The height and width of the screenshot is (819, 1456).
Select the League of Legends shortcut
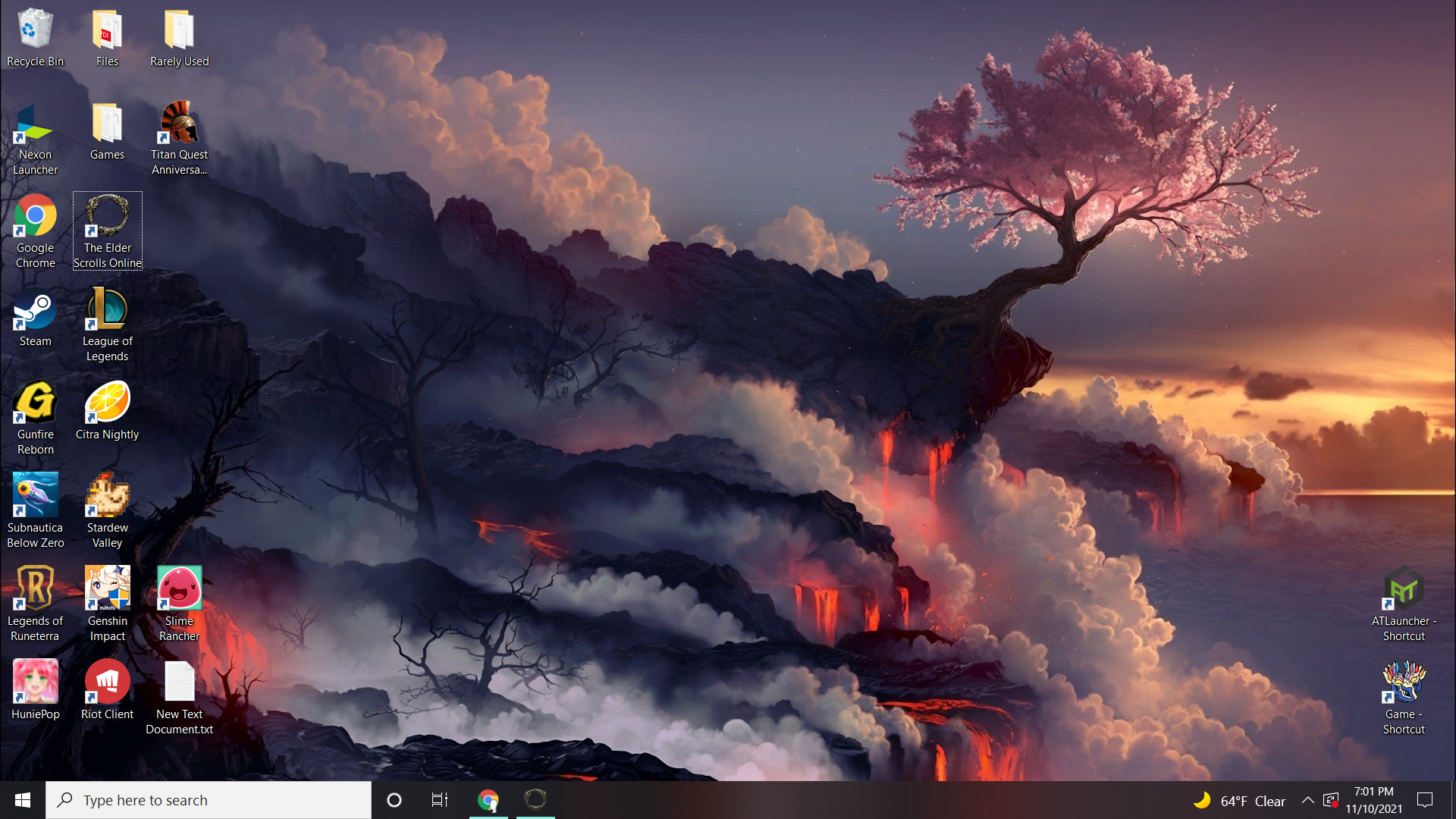tap(107, 325)
